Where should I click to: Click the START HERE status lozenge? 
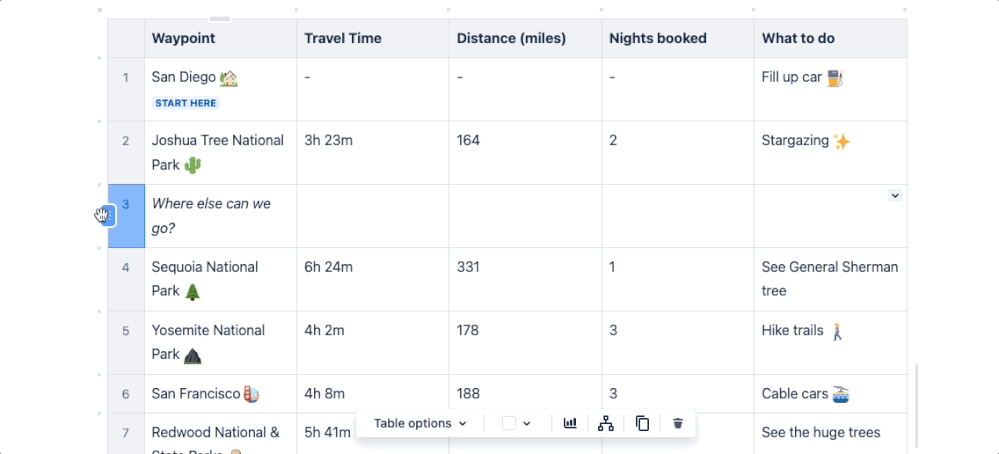click(185, 103)
